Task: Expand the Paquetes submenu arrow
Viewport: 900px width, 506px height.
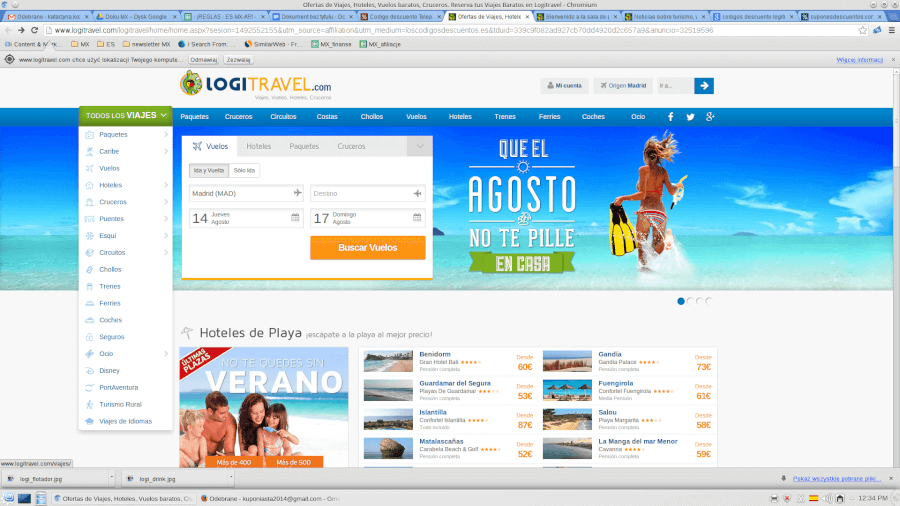Action: coord(166,135)
